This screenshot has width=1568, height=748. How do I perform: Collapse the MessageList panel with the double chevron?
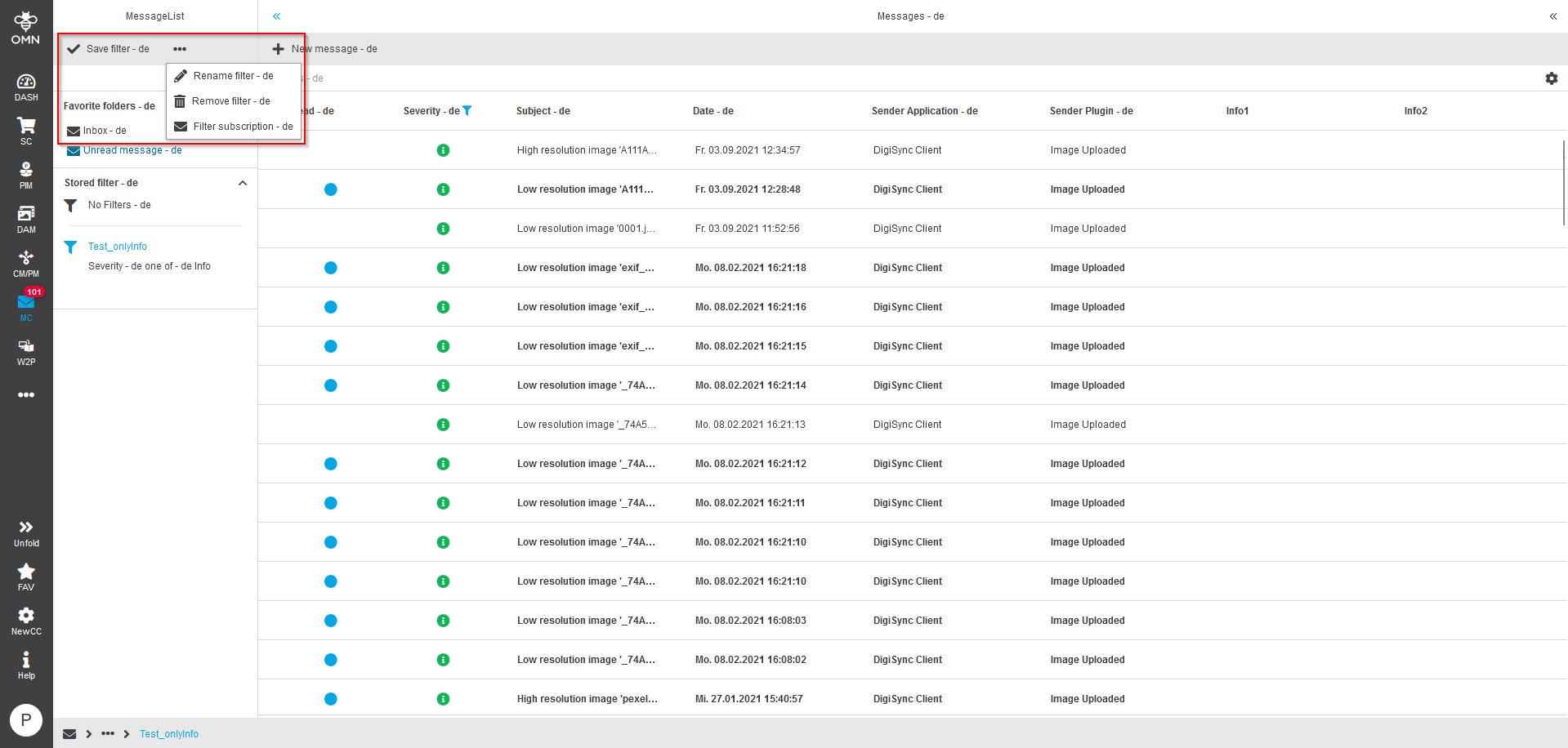point(277,16)
